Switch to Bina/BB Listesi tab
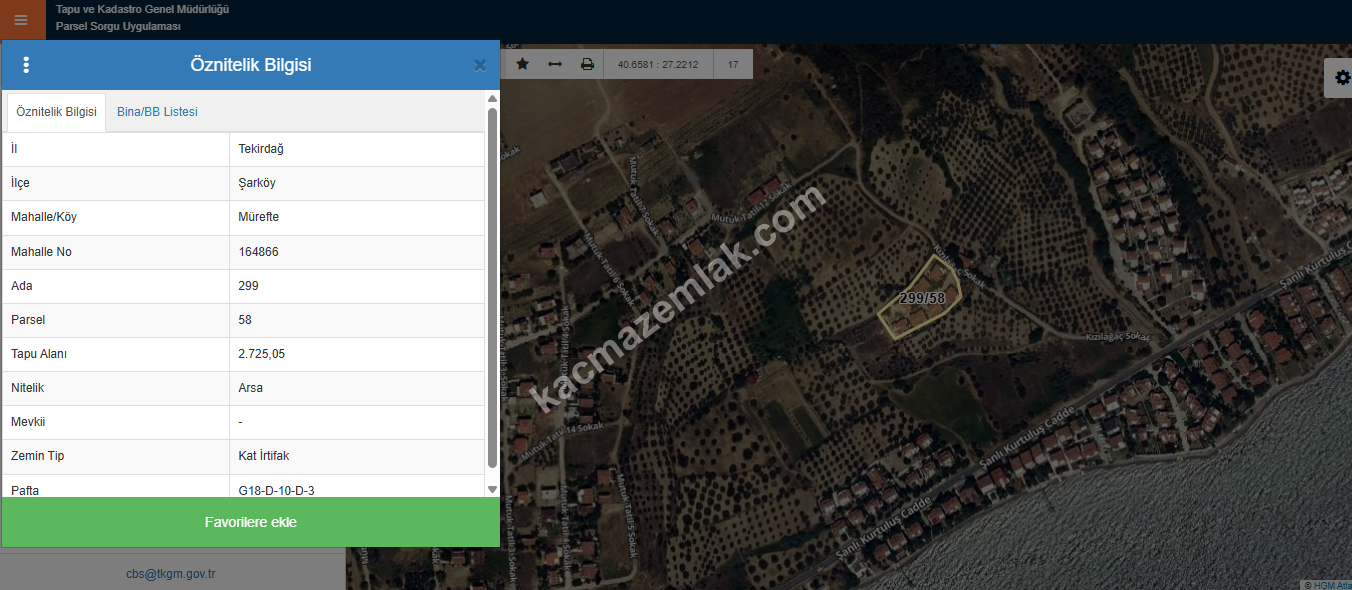The height and width of the screenshot is (590, 1352). [157, 112]
